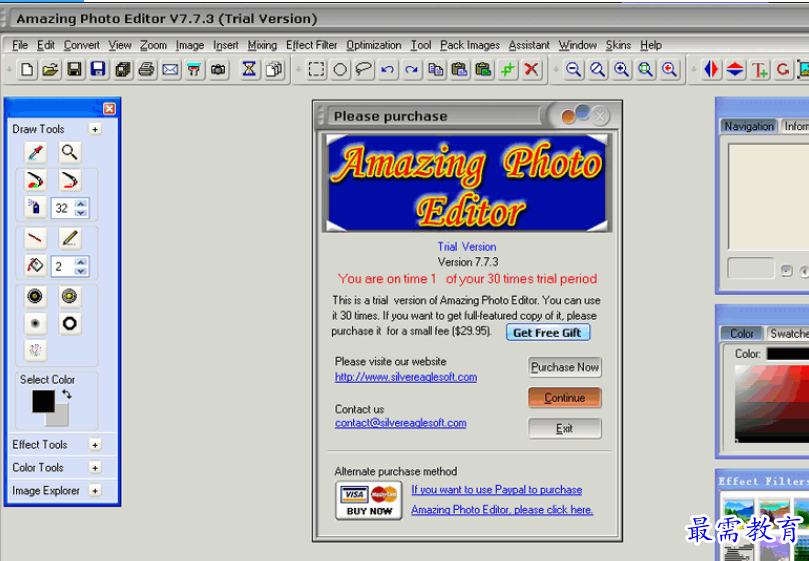Open a file using the folder icon
809x561 pixels.
[x=51, y=69]
